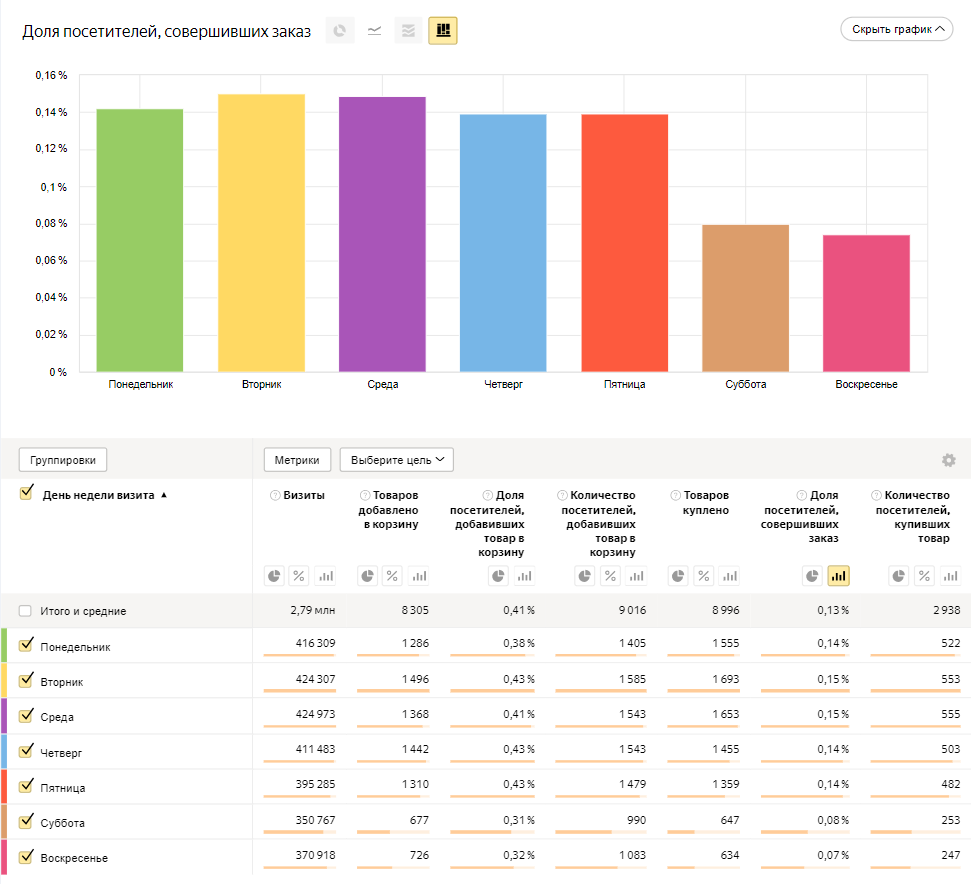971x884 pixels.
Task: Uncheck the Понедельник row checkbox
Action: click(x=27, y=645)
